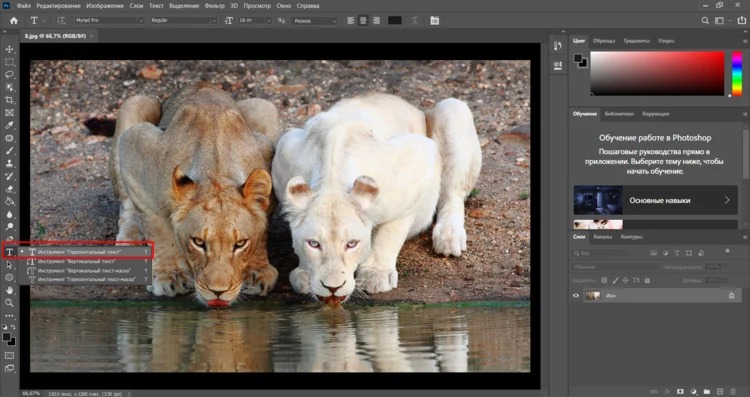This screenshot has height=397, width=750.
Task: Switch layer filtering on or off
Action: (x=728, y=251)
